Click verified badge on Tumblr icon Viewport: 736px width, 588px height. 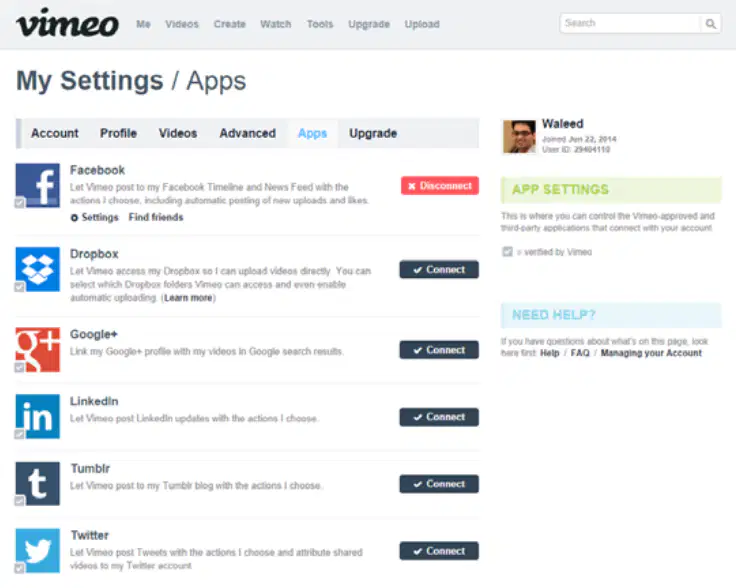[19, 501]
